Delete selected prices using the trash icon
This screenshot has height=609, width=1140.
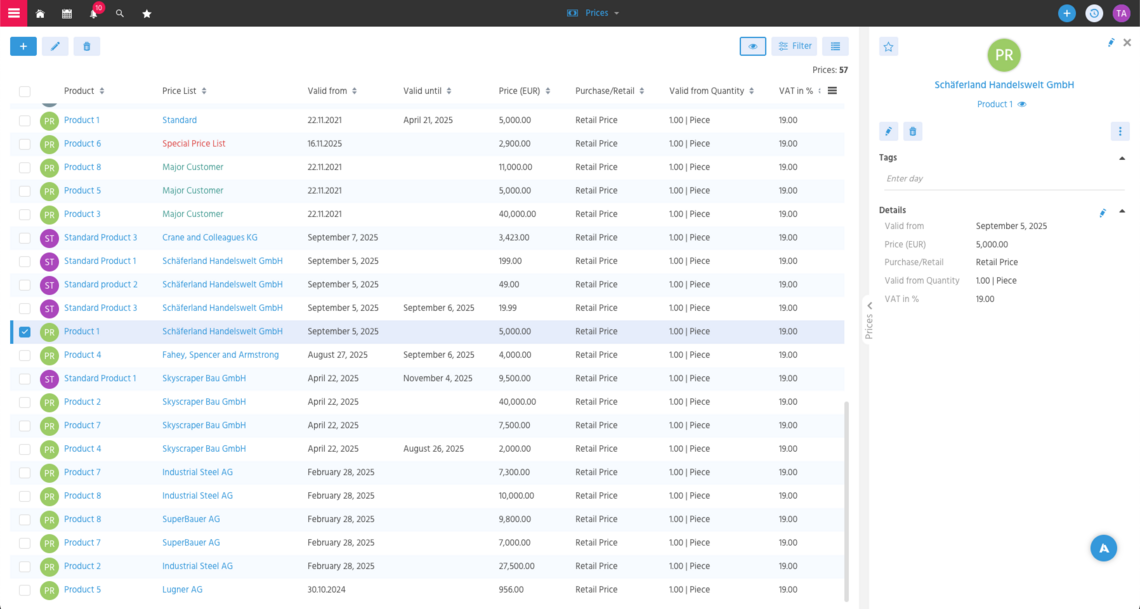(87, 46)
